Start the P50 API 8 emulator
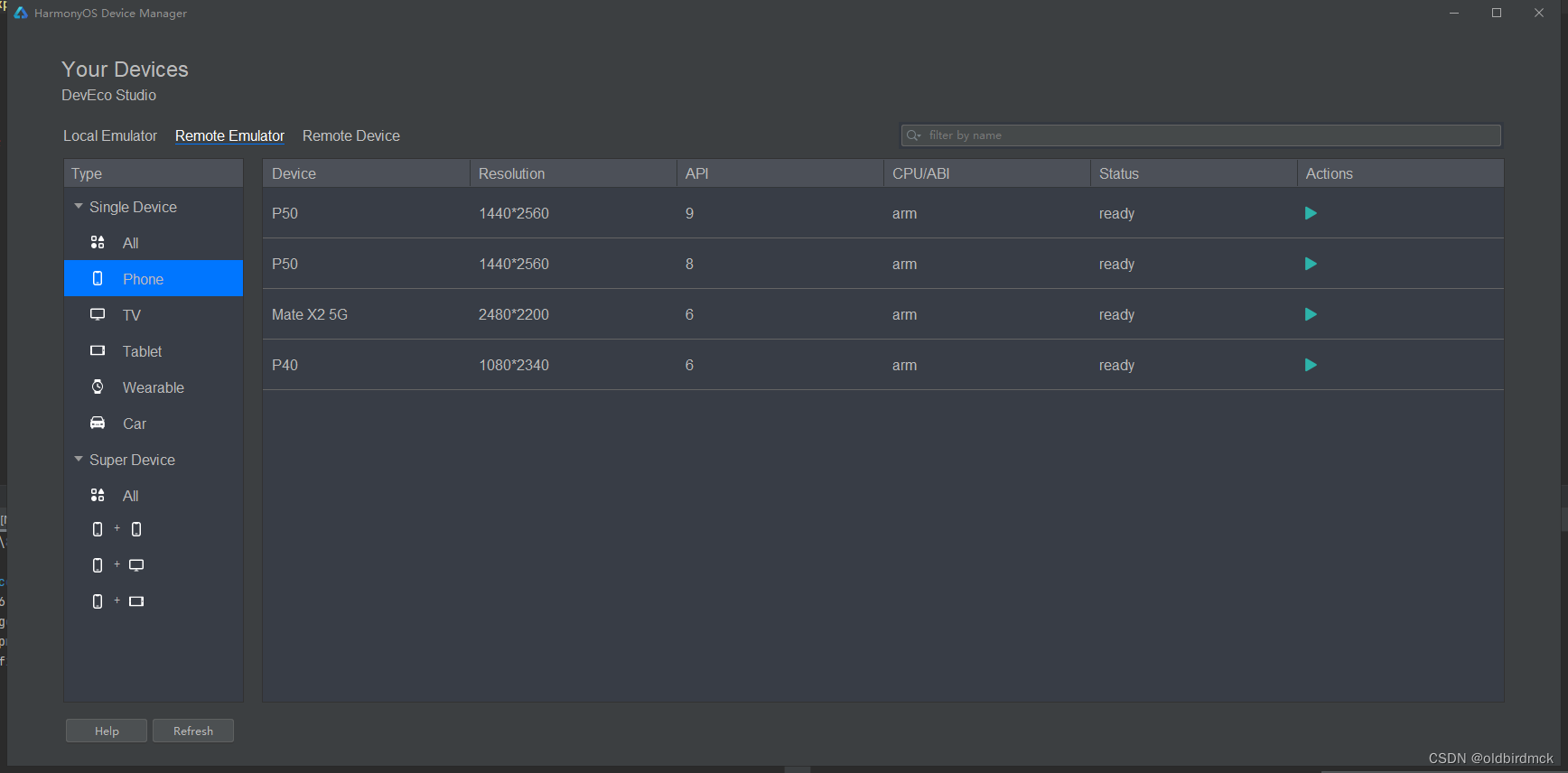Viewport: 1568px width, 773px height. pyautogui.click(x=1311, y=264)
